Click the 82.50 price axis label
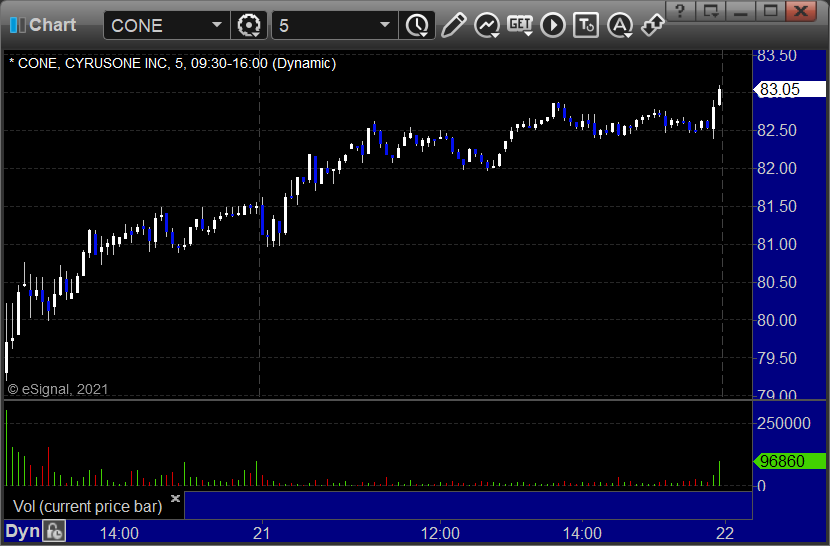830x546 pixels. tap(777, 130)
